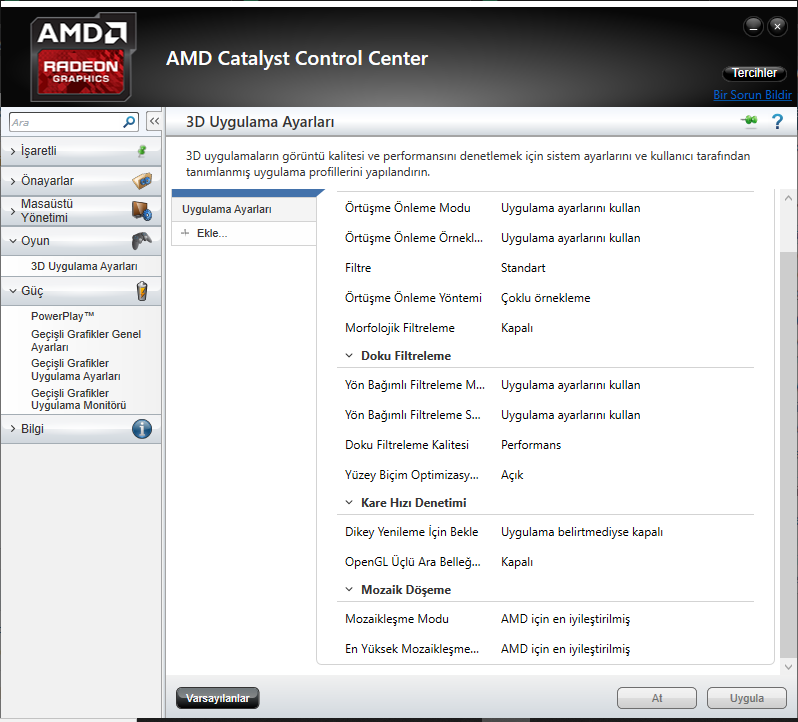Open the Bir Sorun Bildir link
Image resolution: width=798 pixels, height=722 pixels.
(752, 95)
